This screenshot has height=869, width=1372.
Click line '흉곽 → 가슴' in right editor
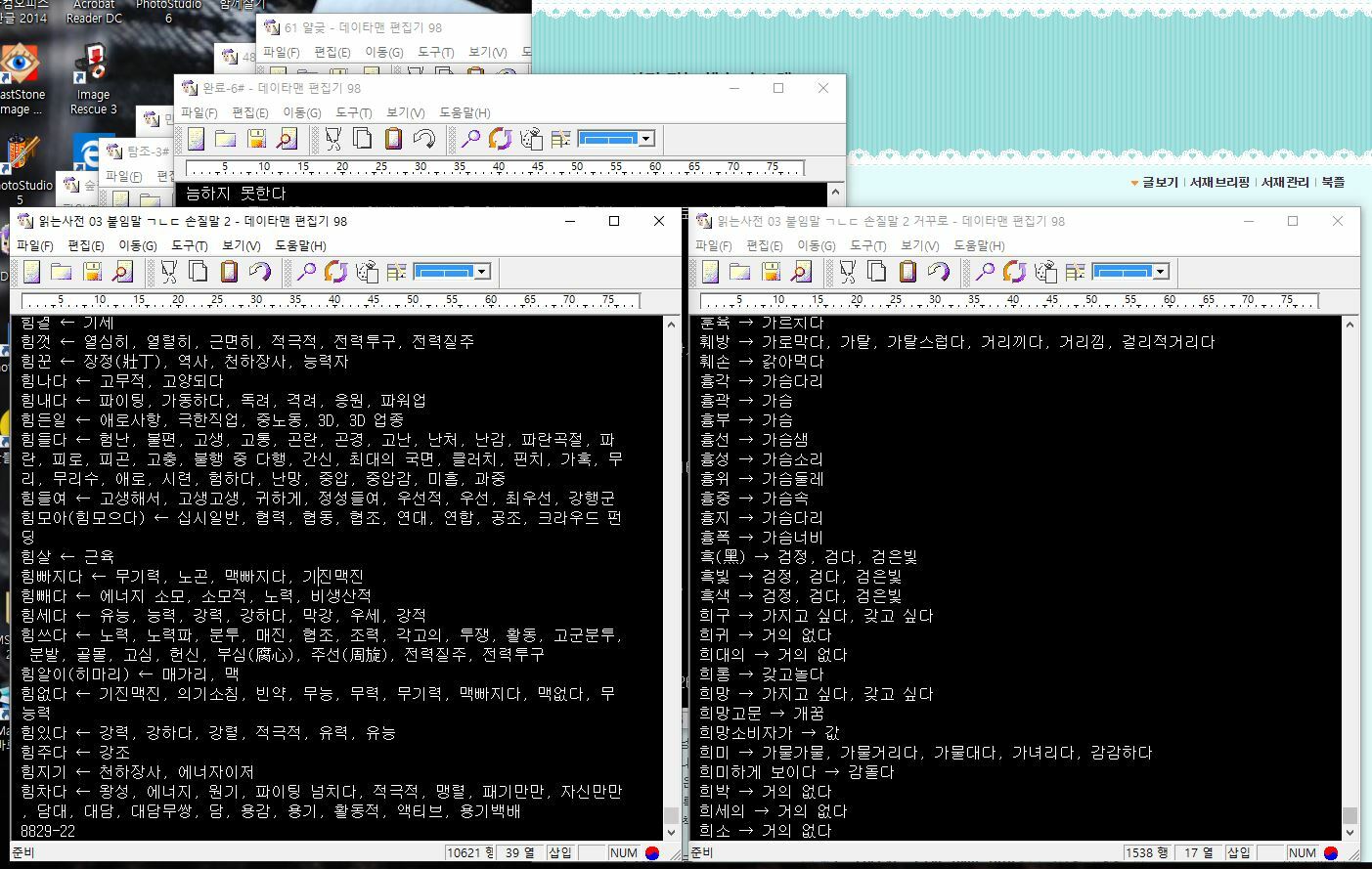(746, 400)
